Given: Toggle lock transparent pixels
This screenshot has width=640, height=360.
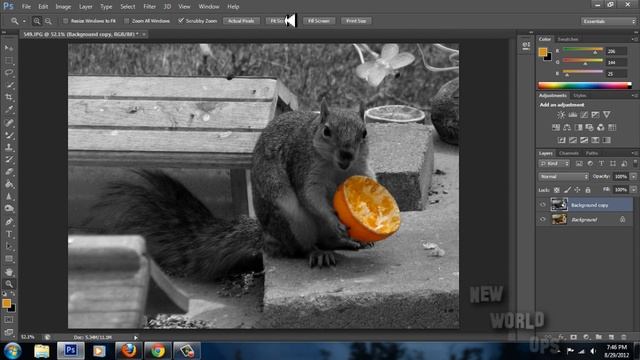Looking at the screenshot, I should click(x=557, y=190).
